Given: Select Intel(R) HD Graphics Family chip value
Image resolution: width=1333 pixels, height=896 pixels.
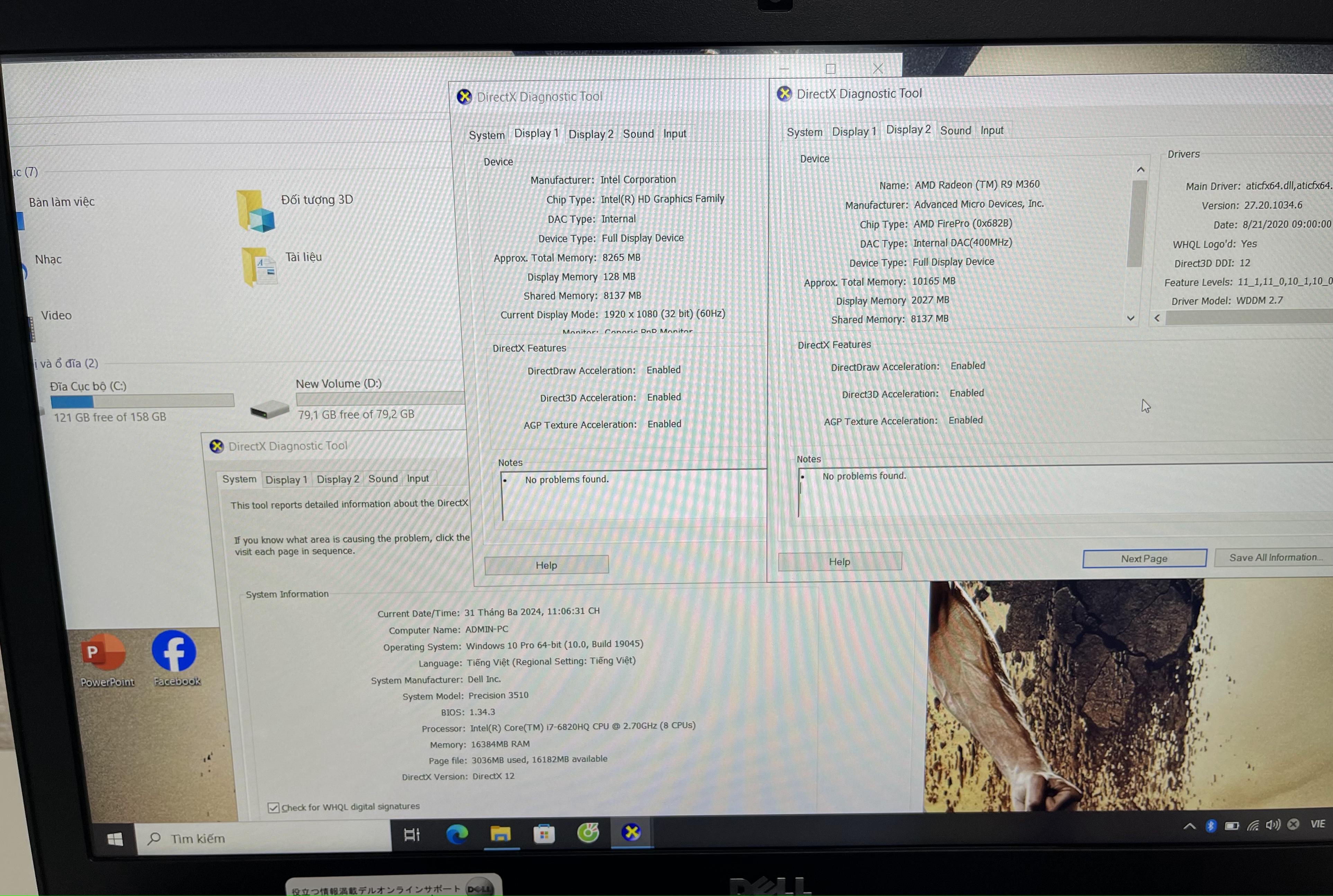Looking at the screenshot, I should pyautogui.click(x=662, y=198).
